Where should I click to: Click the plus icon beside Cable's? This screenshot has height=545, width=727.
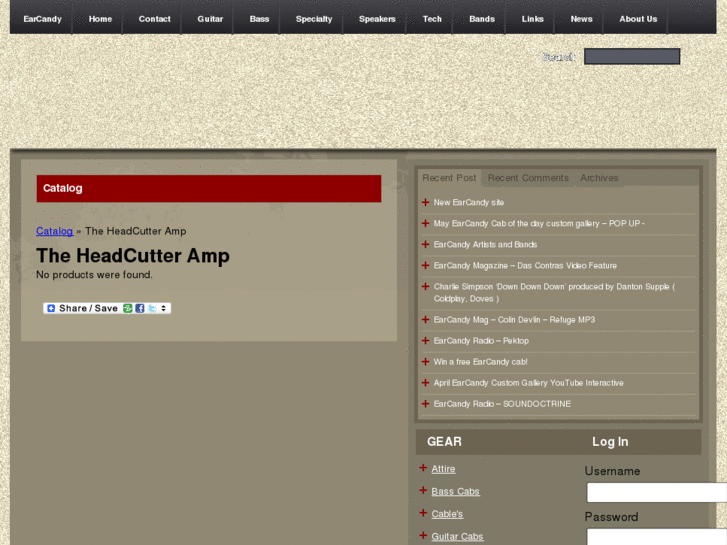click(423, 513)
